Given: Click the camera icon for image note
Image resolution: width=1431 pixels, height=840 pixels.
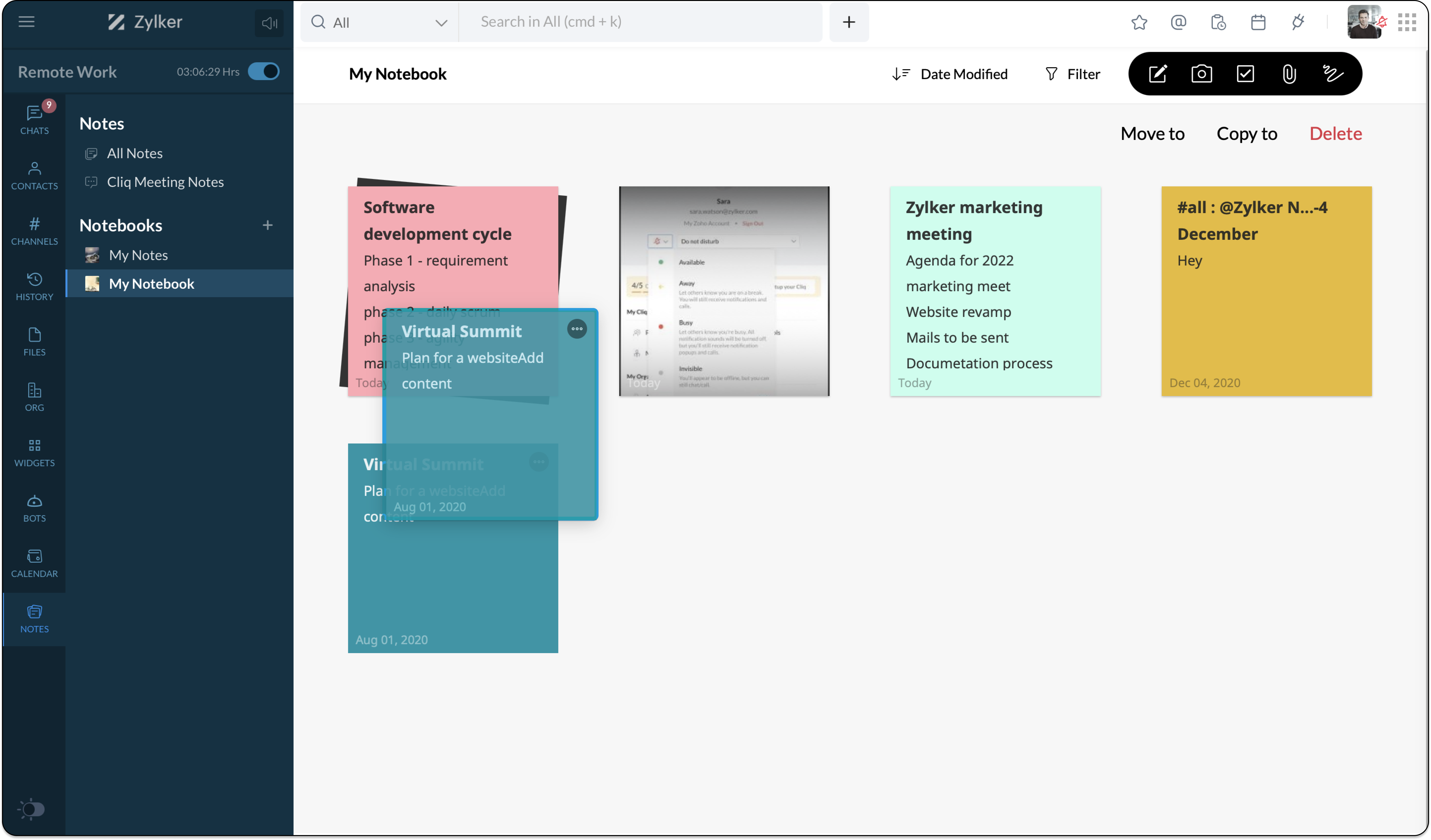Looking at the screenshot, I should coord(1201,74).
